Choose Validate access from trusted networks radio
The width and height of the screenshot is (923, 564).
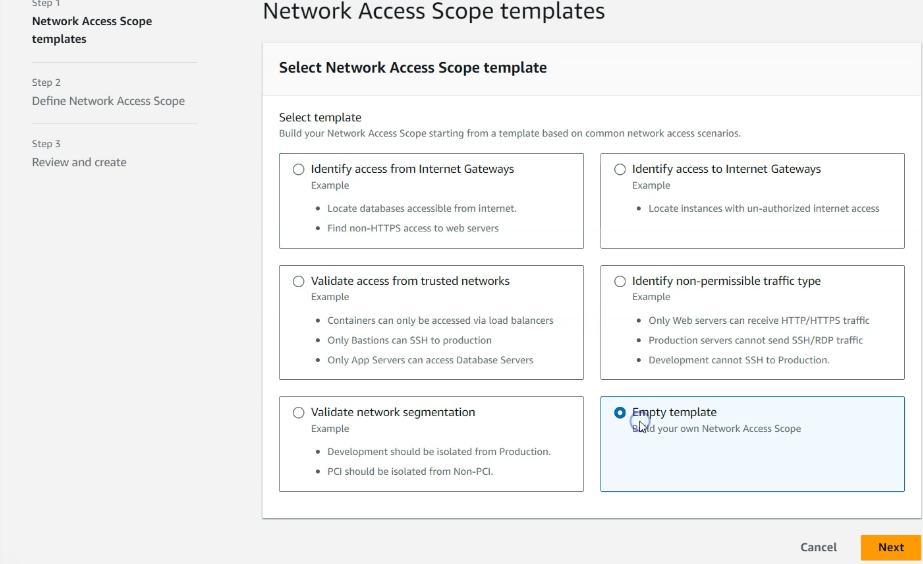click(298, 281)
